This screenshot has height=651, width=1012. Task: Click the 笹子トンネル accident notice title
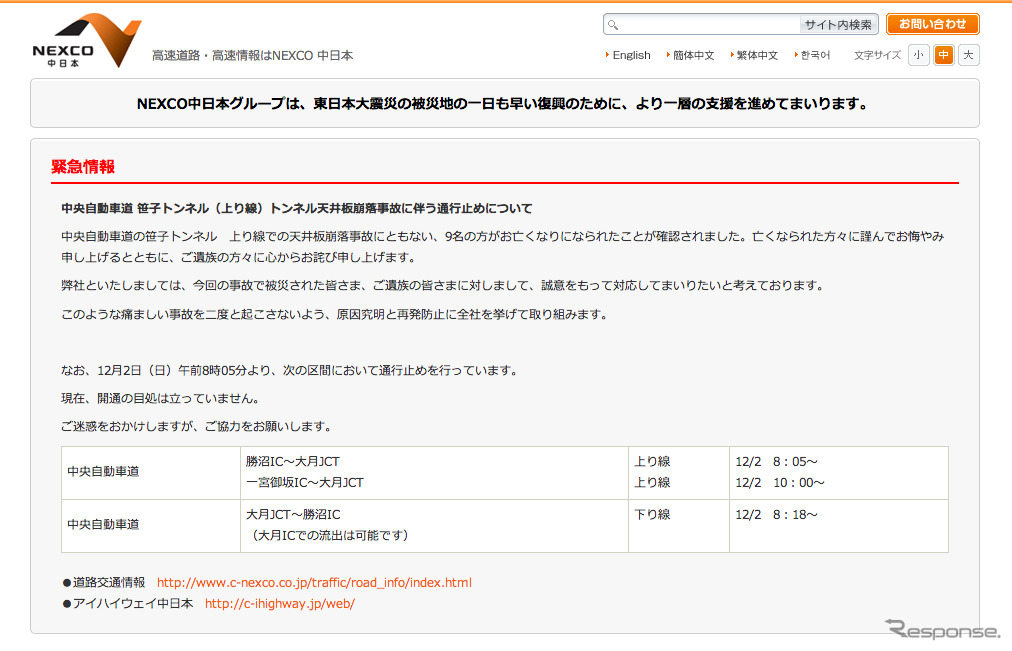[296, 208]
